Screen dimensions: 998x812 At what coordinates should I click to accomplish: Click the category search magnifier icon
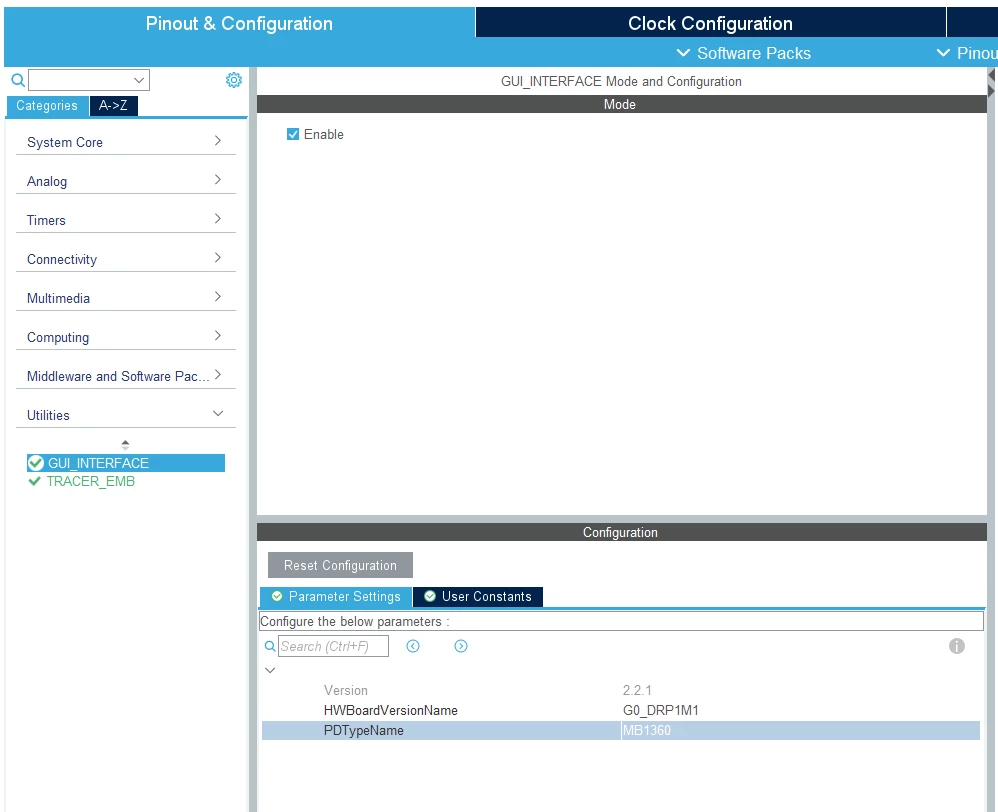pos(18,80)
